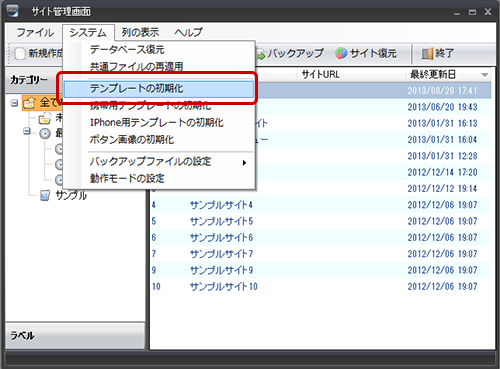The image size is (500, 369).
Task: Click date 2012/12/12 19:14
Action: 442,189
